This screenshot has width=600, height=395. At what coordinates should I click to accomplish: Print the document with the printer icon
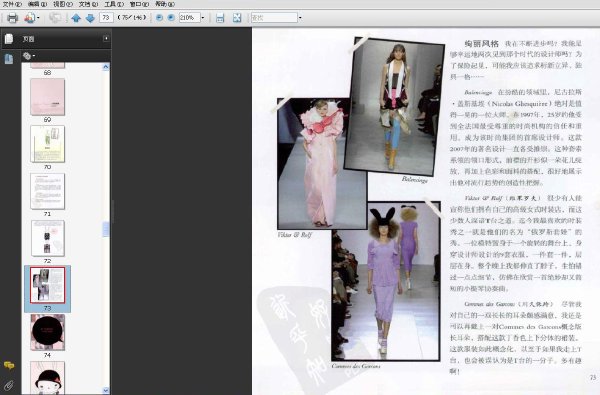pyautogui.click(x=13, y=18)
